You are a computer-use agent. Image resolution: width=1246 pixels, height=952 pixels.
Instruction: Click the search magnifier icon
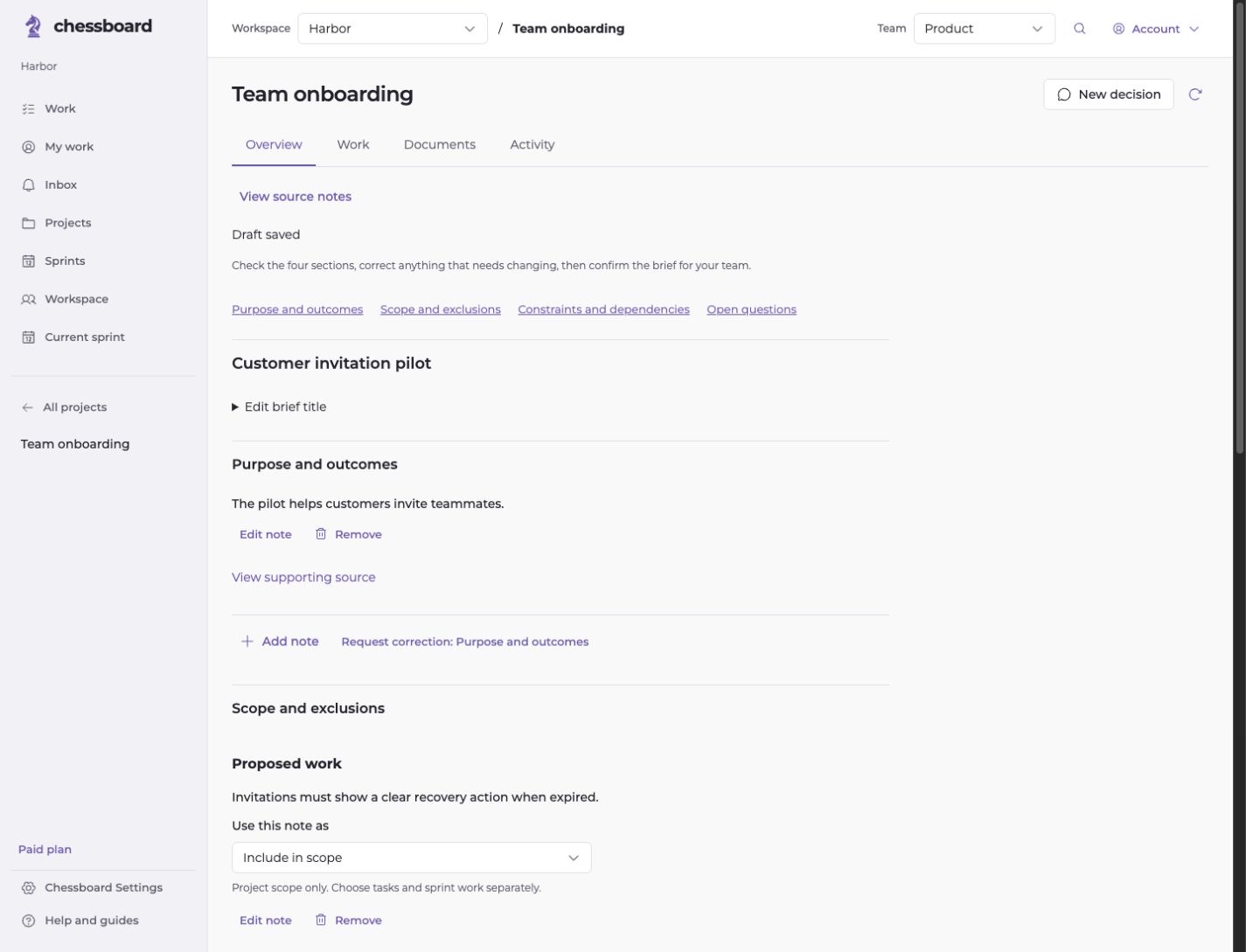pyautogui.click(x=1079, y=29)
